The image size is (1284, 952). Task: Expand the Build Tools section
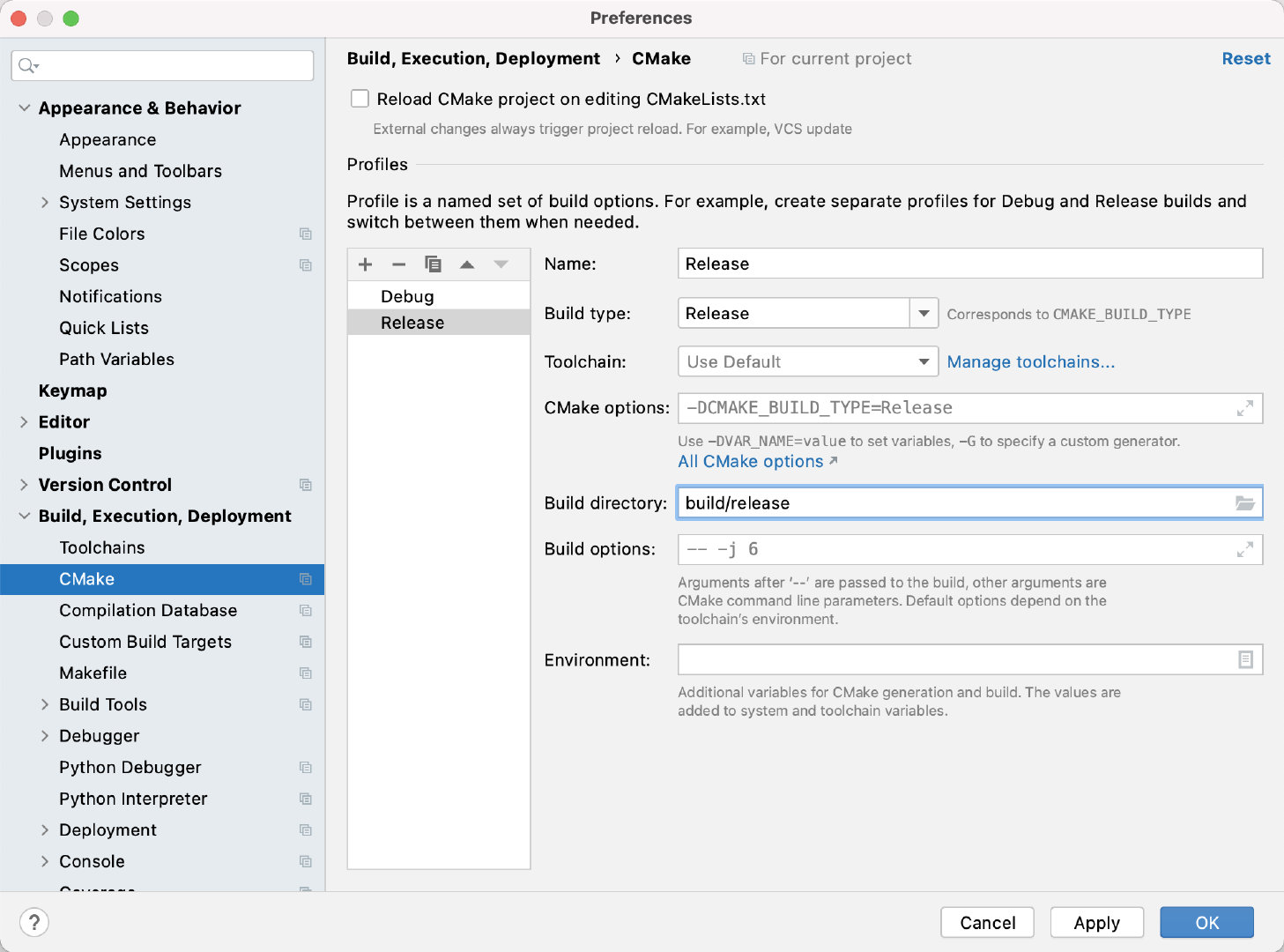pos(45,704)
